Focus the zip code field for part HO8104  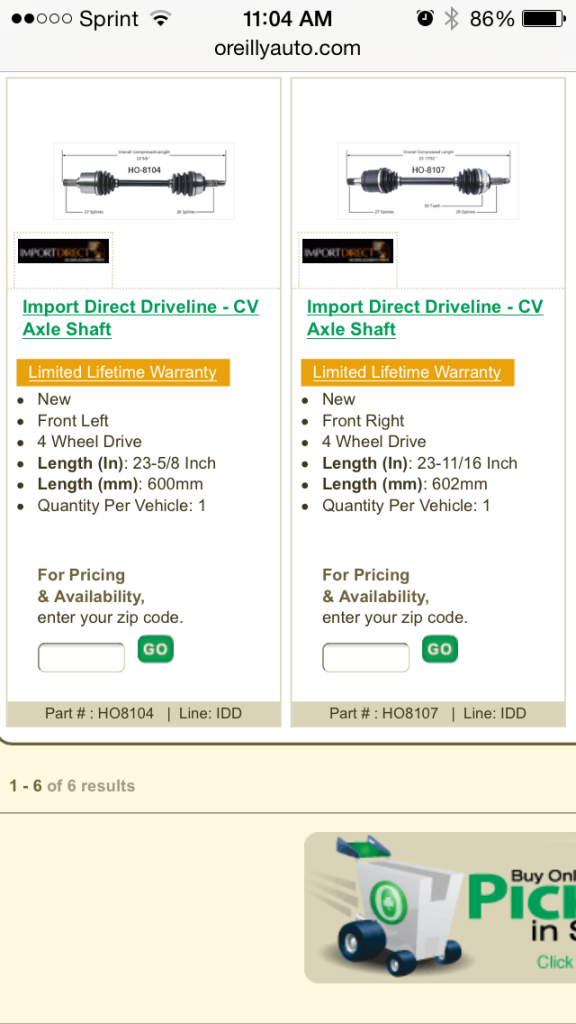(81, 657)
